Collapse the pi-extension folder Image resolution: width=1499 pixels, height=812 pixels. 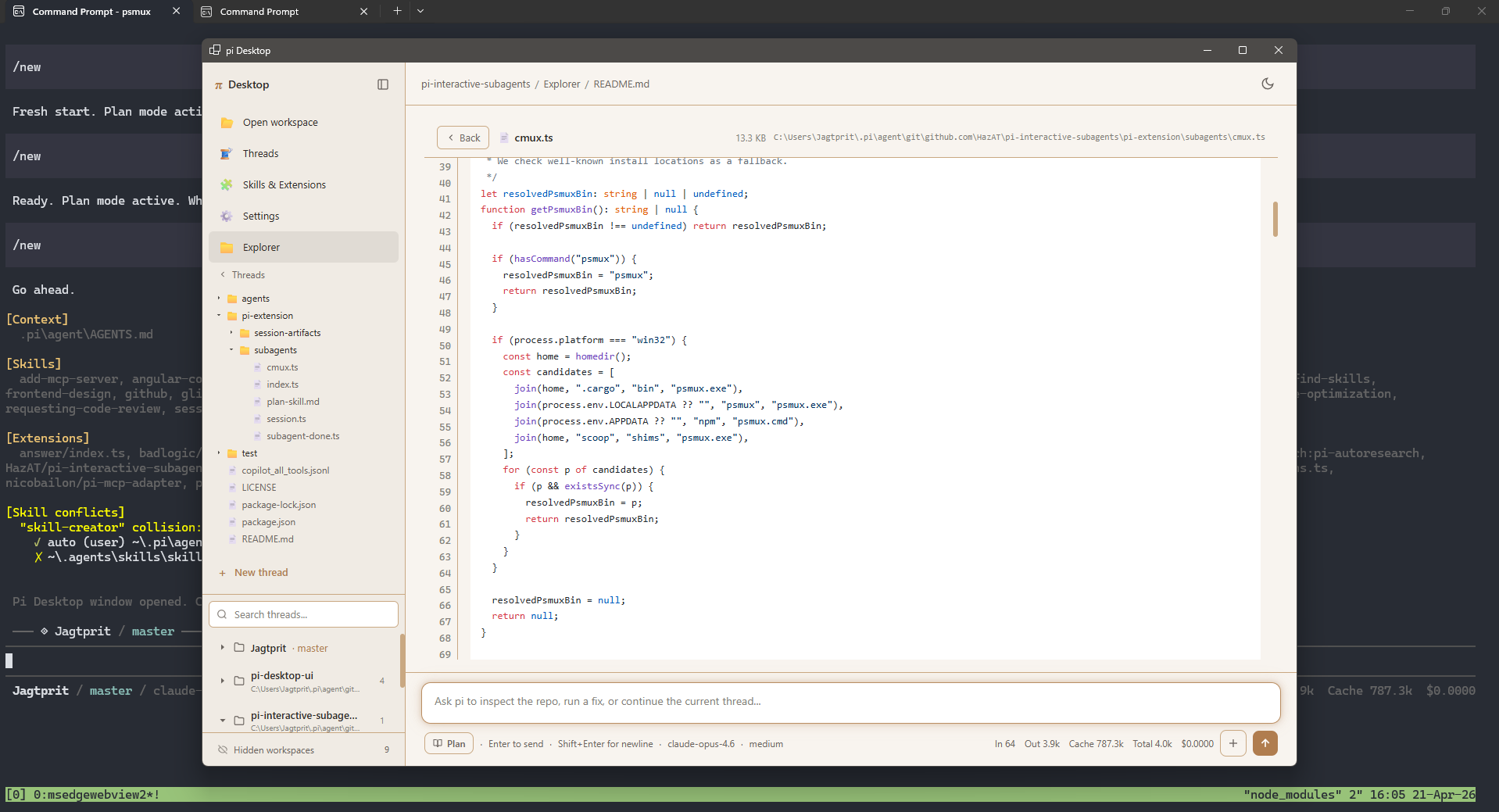pyautogui.click(x=219, y=316)
